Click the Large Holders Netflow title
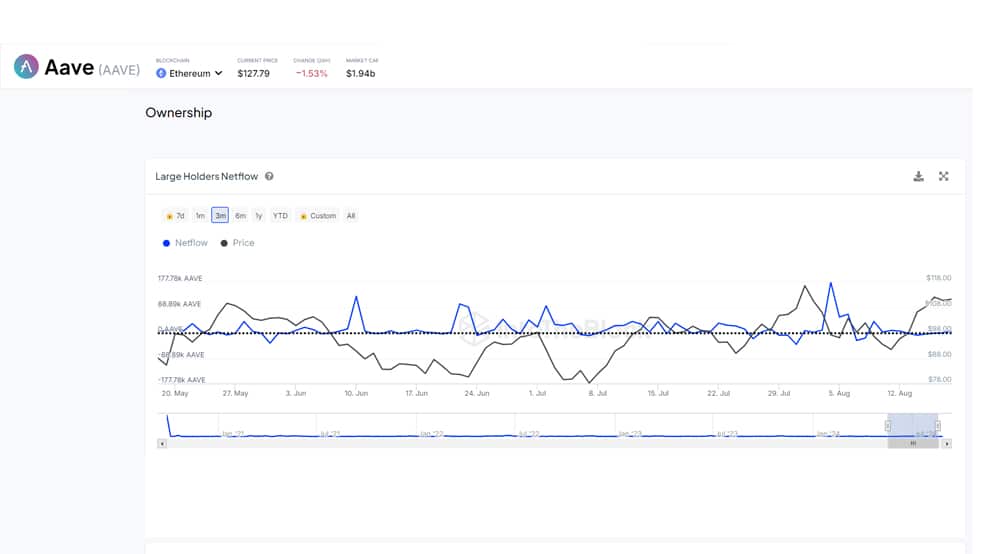This screenshot has width=984, height=554. click(x=206, y=176)
